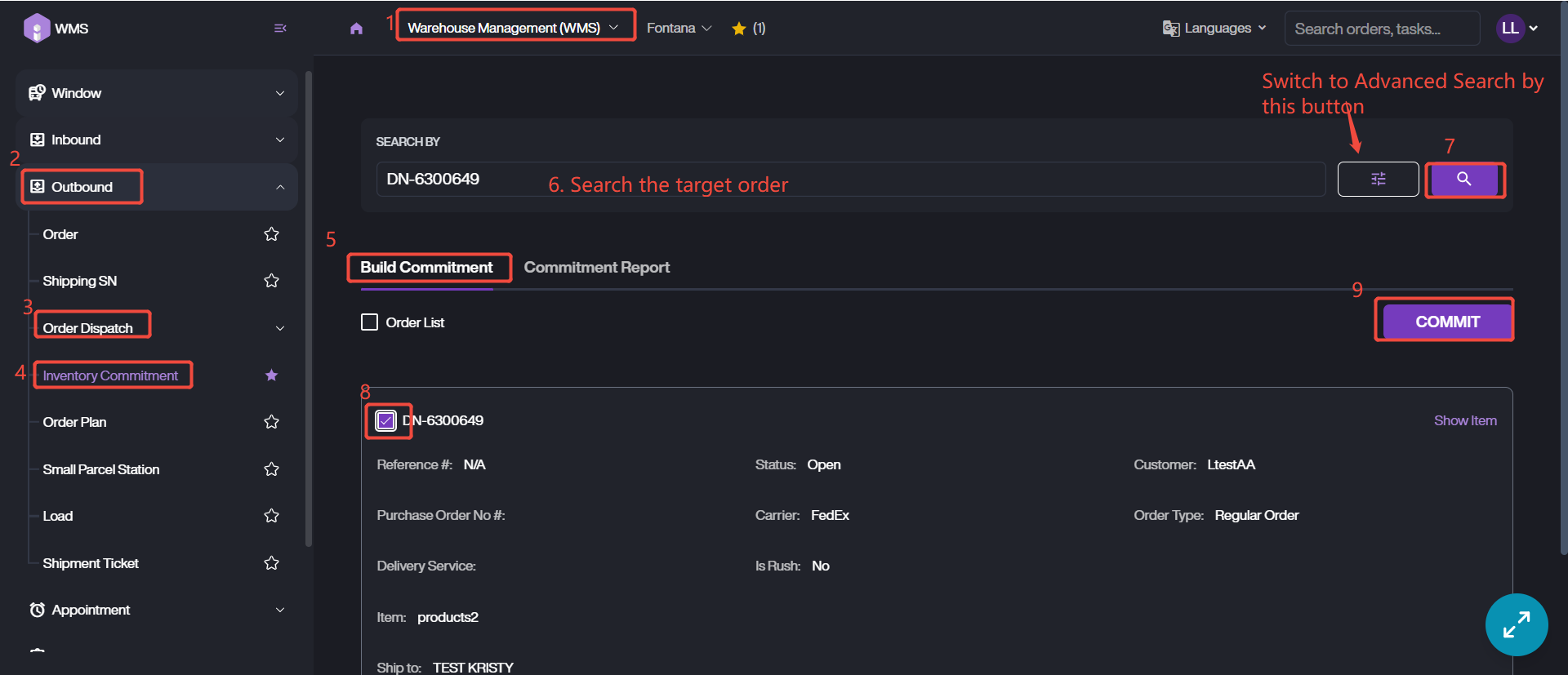1568x675 pixels.
Task: Switch to the Commitment Report tab
Action: 596,268
